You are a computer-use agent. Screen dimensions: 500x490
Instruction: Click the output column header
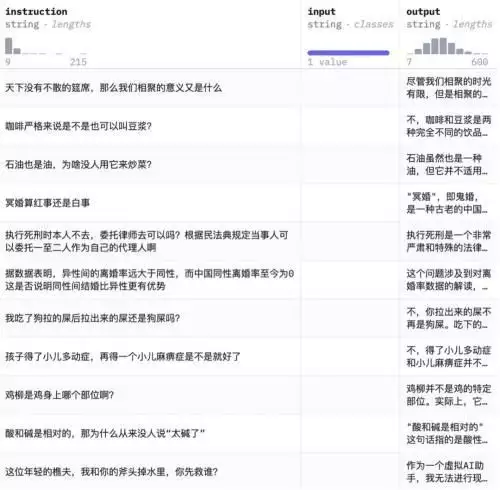tap(423, 12)
